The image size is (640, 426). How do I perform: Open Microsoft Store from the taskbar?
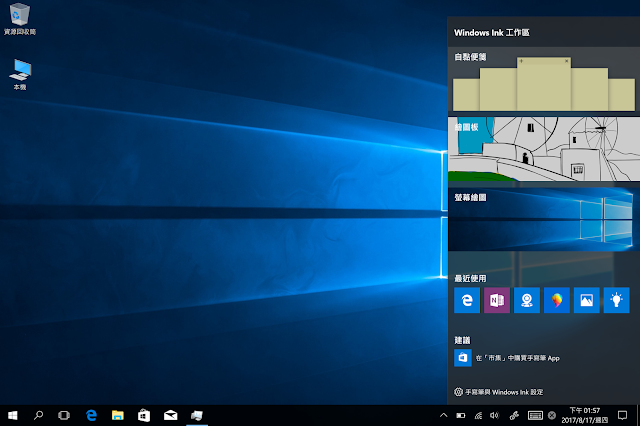pos(144,415)
